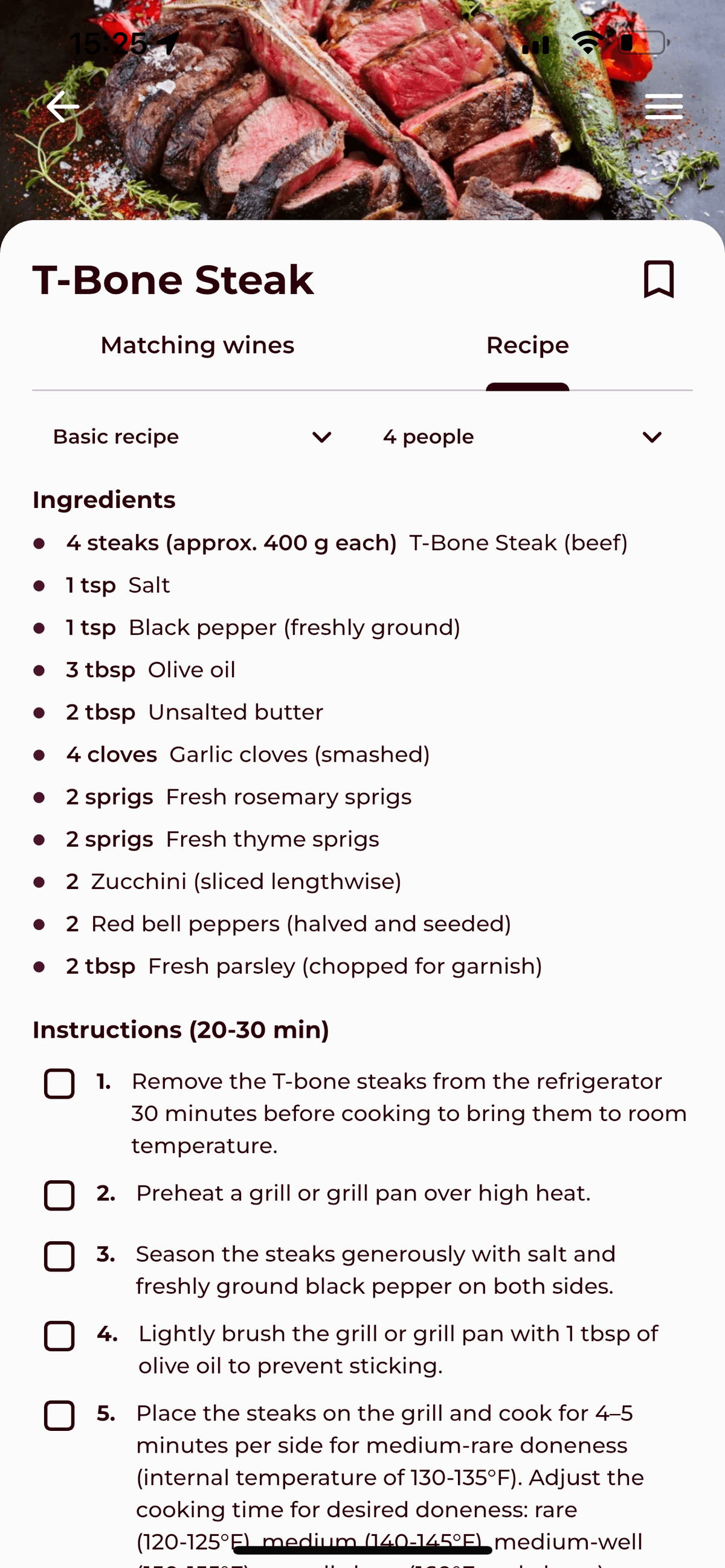Tap the clock showing 15:25
The height and width of the screenshot is (1568, 725).
[107, 43]
